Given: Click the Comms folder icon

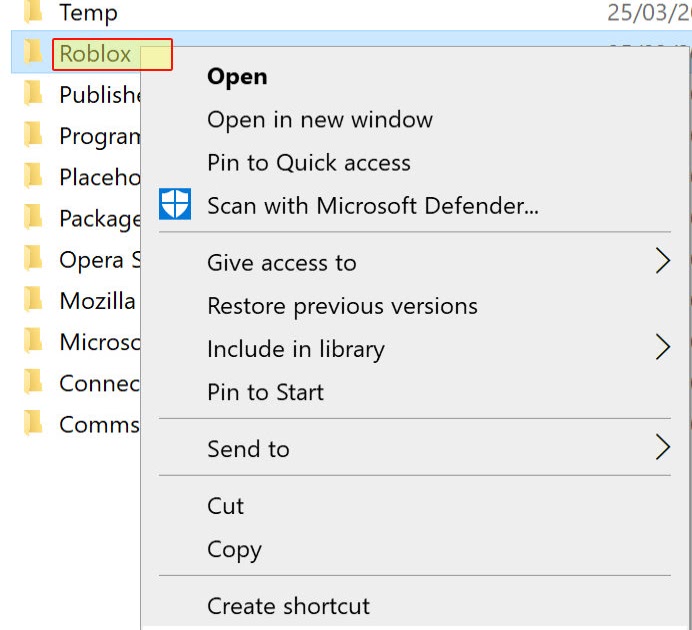Looking at the screenshot, I should pos(33,423).
